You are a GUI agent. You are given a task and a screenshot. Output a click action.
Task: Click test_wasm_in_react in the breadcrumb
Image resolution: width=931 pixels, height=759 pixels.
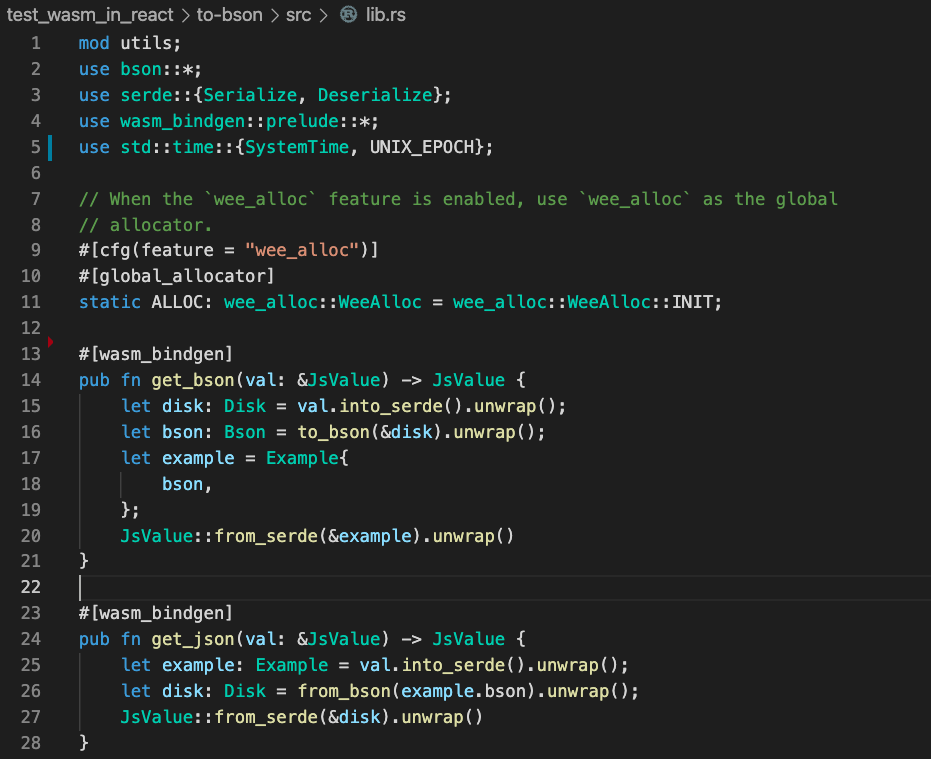pyautogui.click(x=90, y=15)
